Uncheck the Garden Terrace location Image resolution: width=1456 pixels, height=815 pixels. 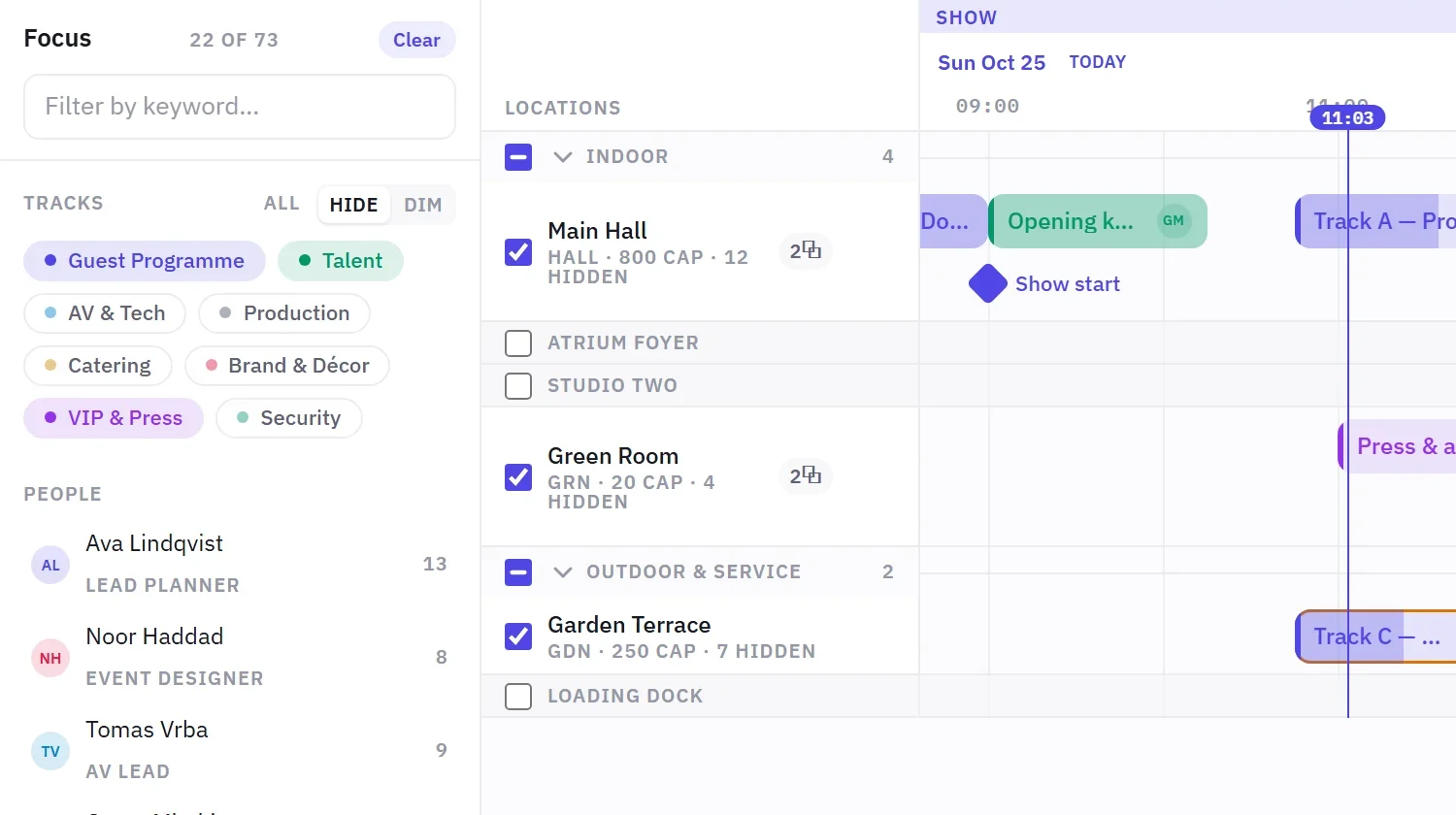click(518, 636)
